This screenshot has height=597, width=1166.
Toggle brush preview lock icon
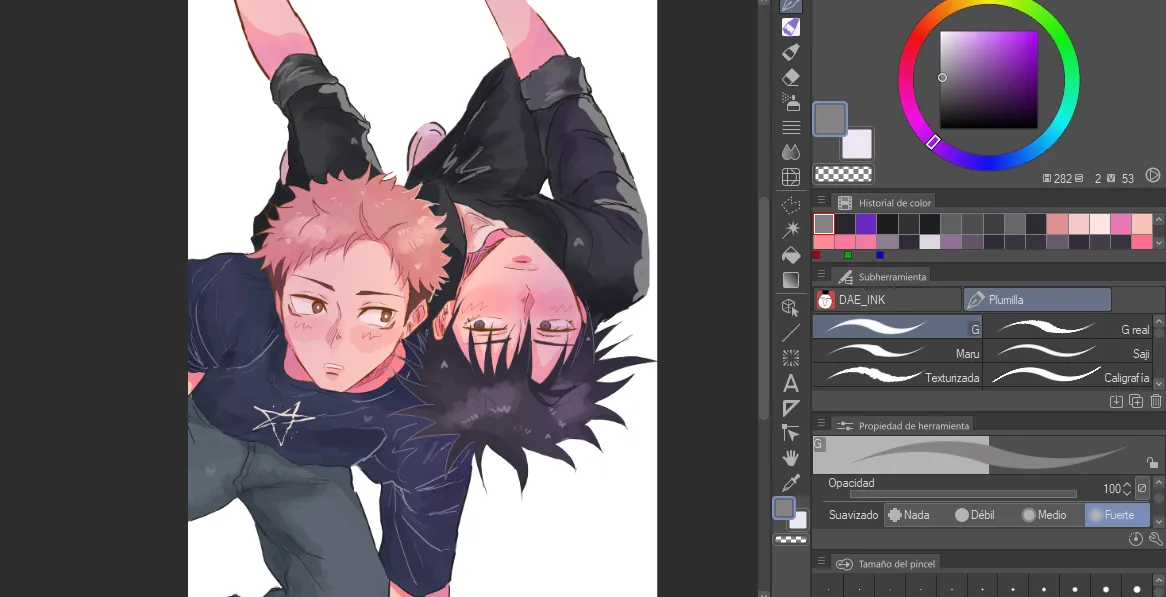1152,463
